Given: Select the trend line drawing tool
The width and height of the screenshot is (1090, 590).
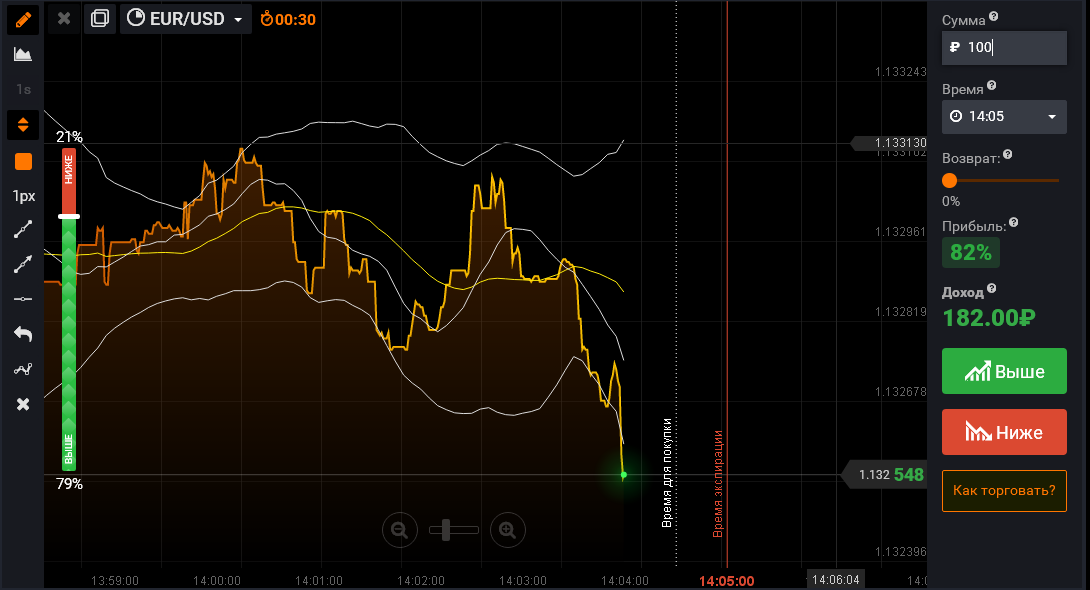Looking at the screenshot, I should click(23, 230).
